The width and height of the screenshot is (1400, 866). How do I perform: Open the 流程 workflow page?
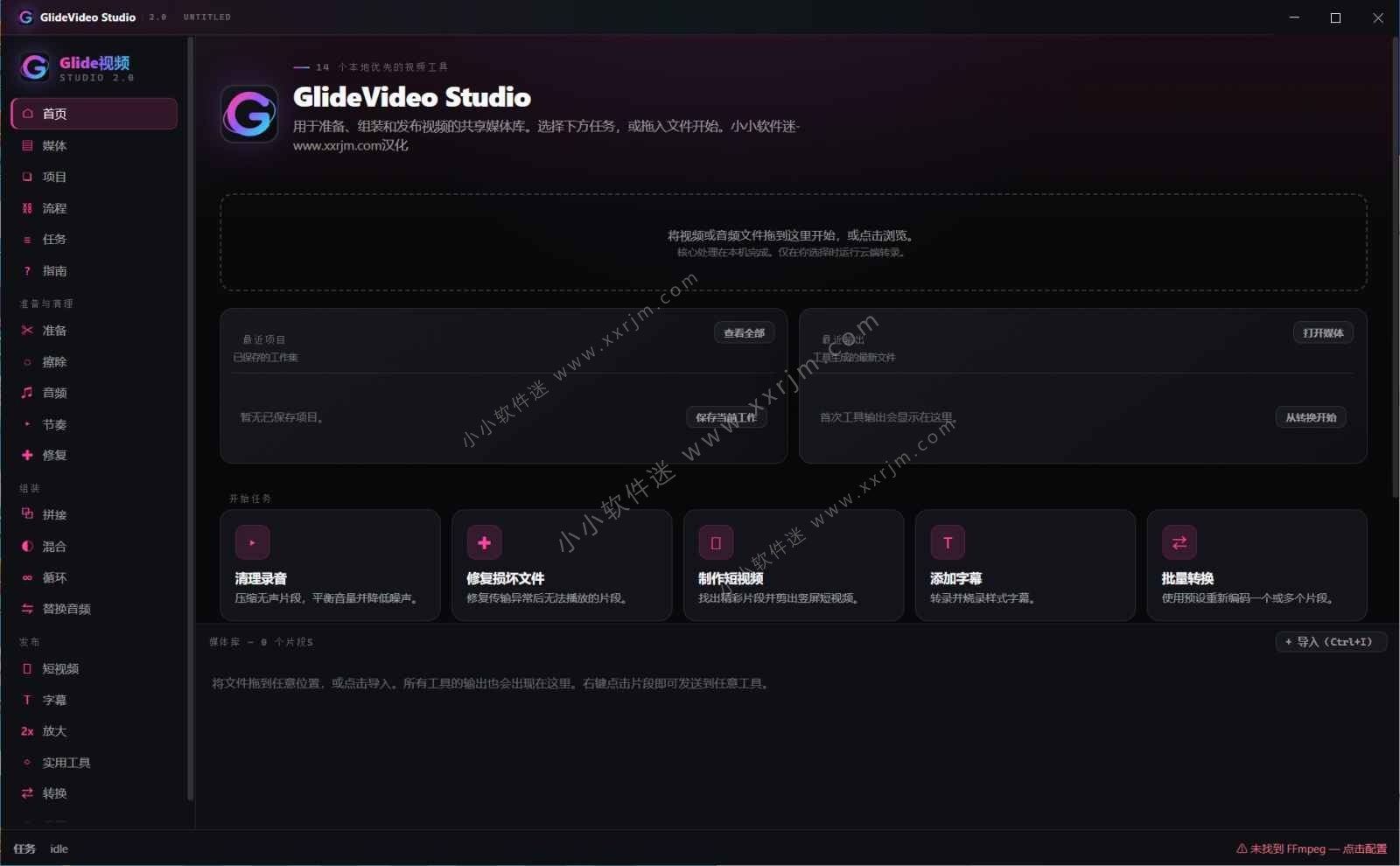[x=94, y=208]
